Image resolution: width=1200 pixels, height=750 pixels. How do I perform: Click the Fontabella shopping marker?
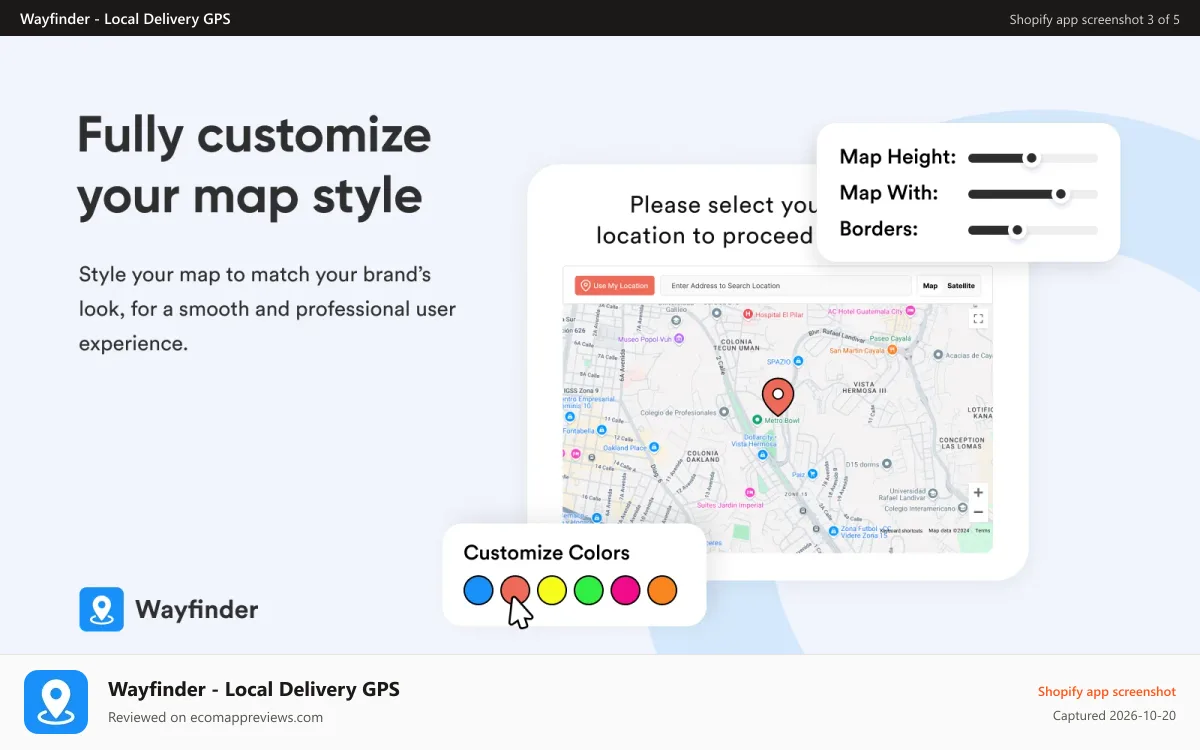602,430
